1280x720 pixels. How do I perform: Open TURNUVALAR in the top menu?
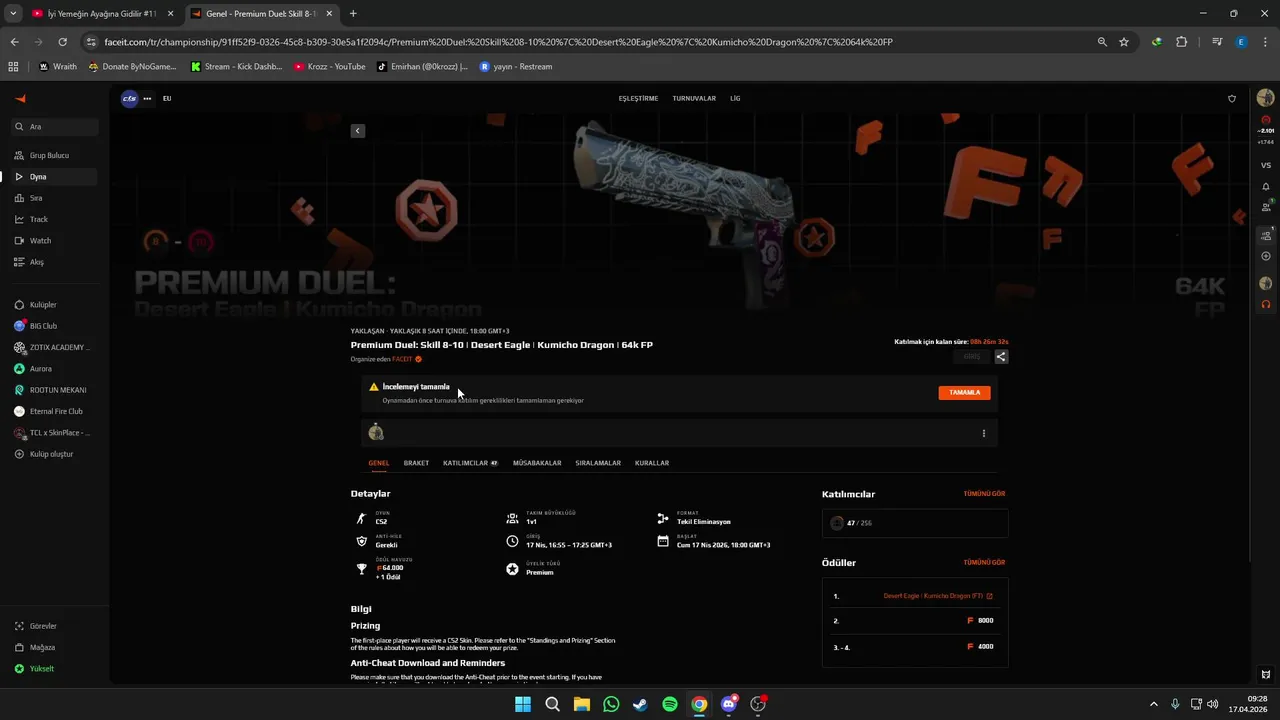[x=694, y=99]
